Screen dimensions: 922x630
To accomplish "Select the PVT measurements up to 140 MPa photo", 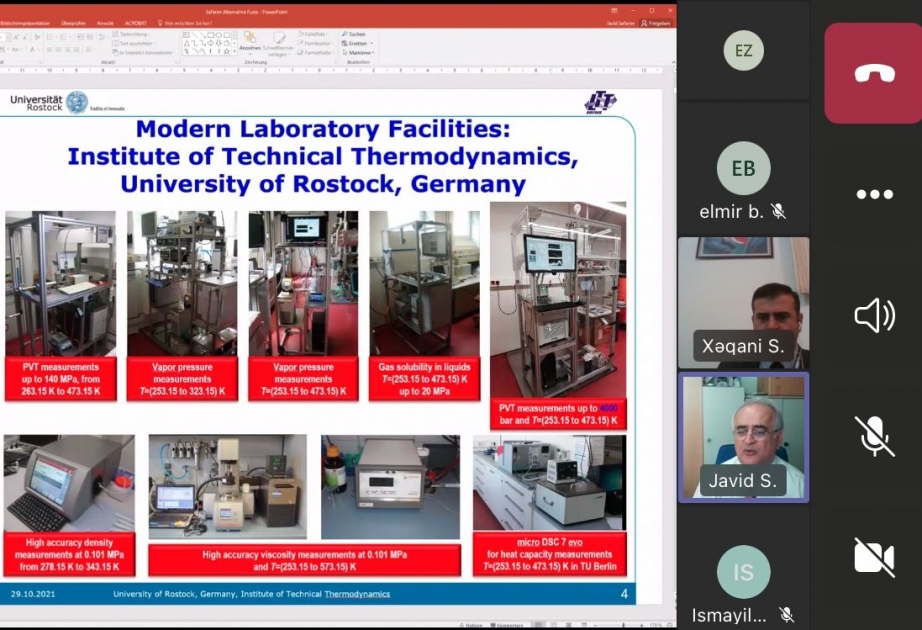I will (61, 284).
